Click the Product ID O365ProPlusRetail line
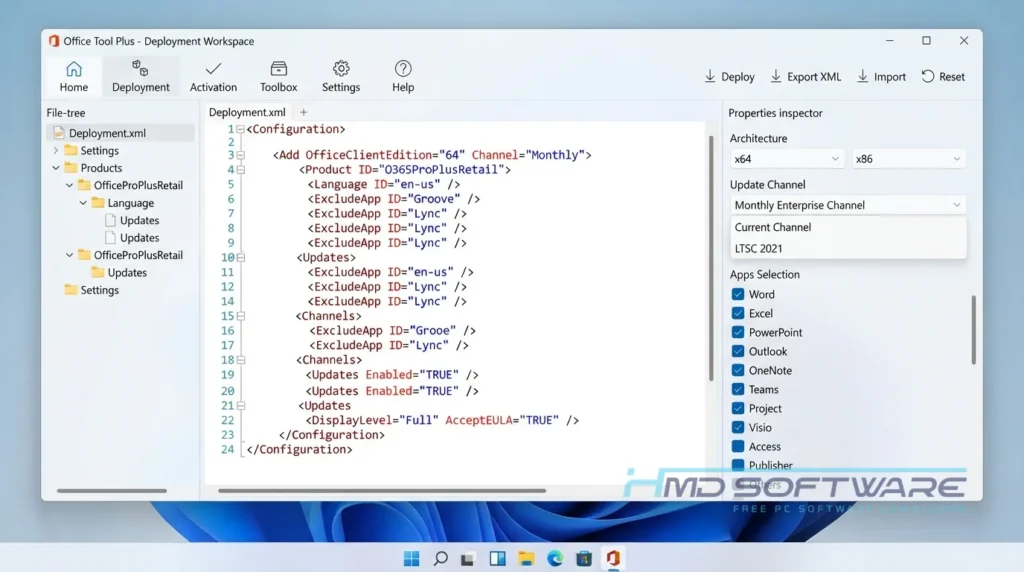 coord(405,170)
